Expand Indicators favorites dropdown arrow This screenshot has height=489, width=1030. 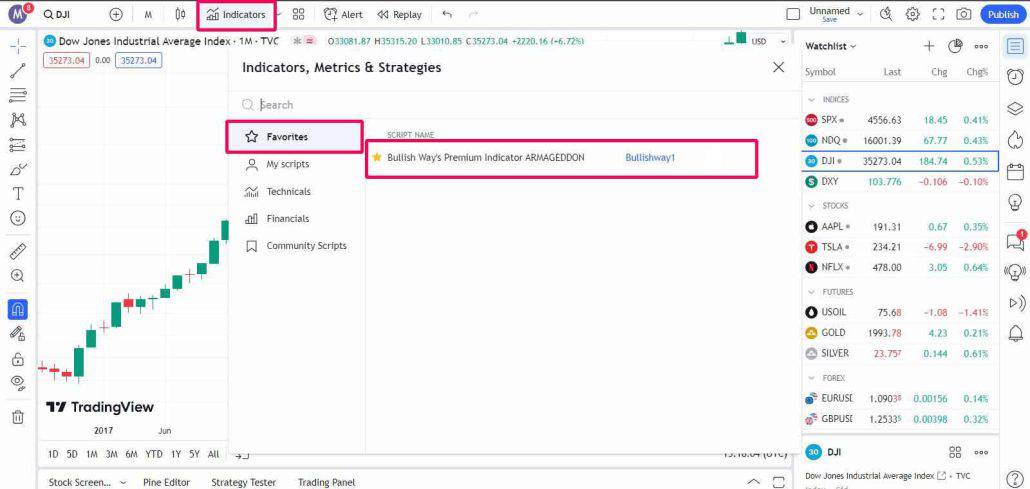pos(280,14)
